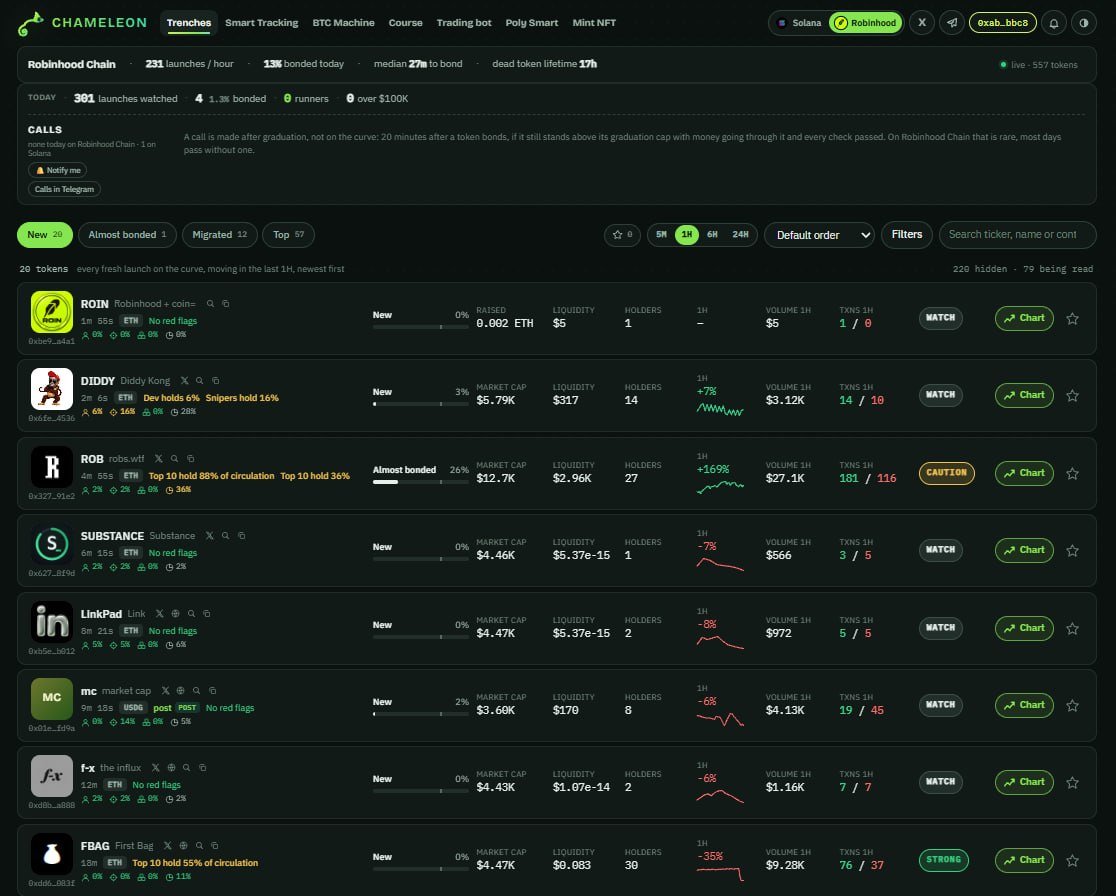Star the DIDDY token

(x=1073, y=396)
